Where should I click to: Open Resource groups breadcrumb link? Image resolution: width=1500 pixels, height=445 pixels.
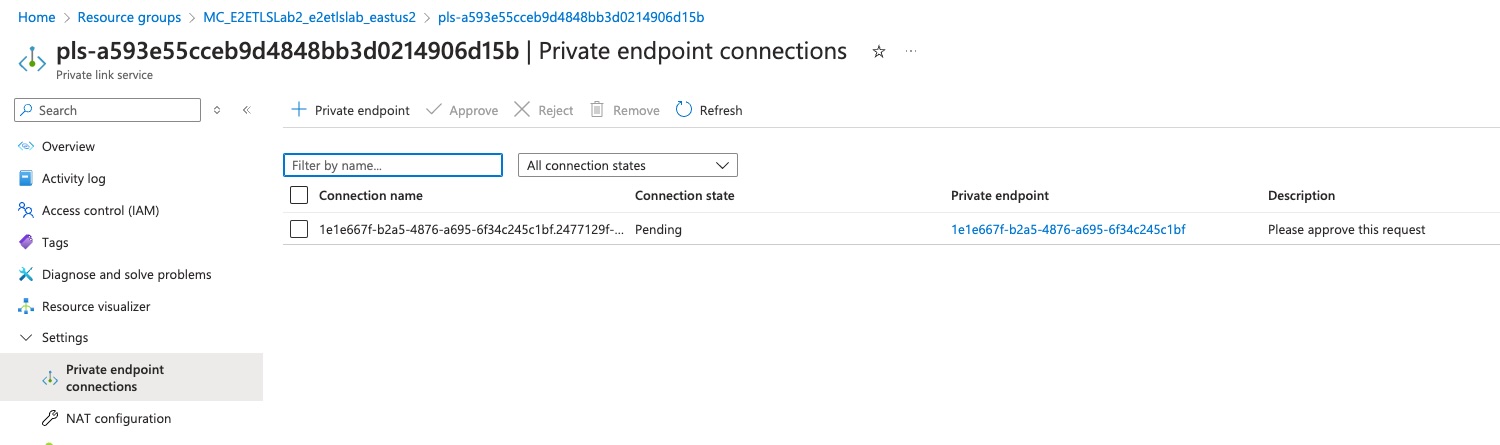pos(129,18)
